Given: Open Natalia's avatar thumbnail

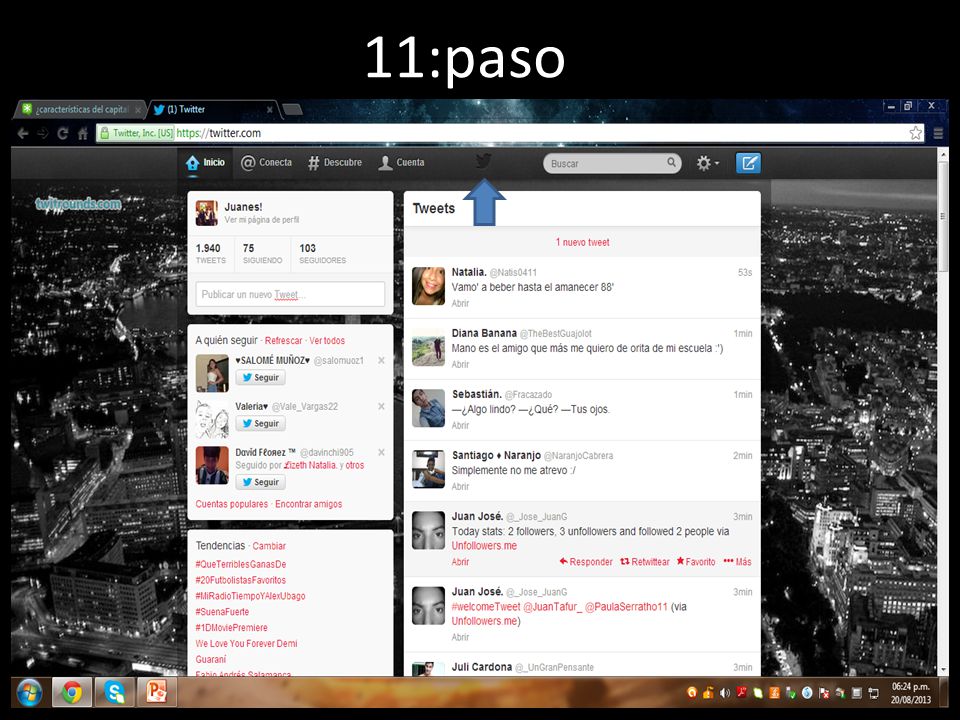Looking at the screenshot, I should 428,286.
